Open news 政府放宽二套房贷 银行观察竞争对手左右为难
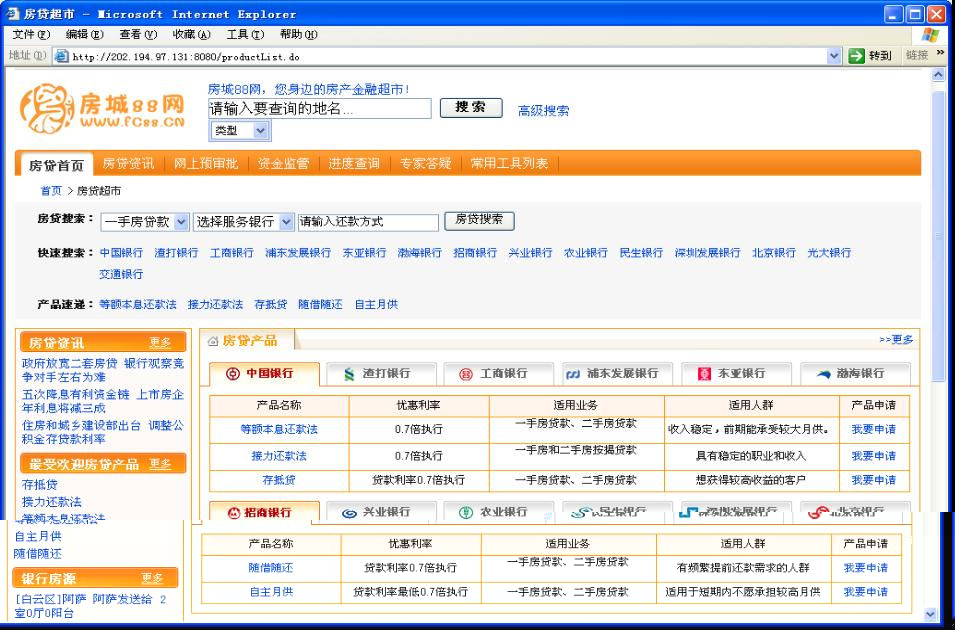The width and height of the screenshot is (955, 630). pyautogui.click(x=102, y=370)
